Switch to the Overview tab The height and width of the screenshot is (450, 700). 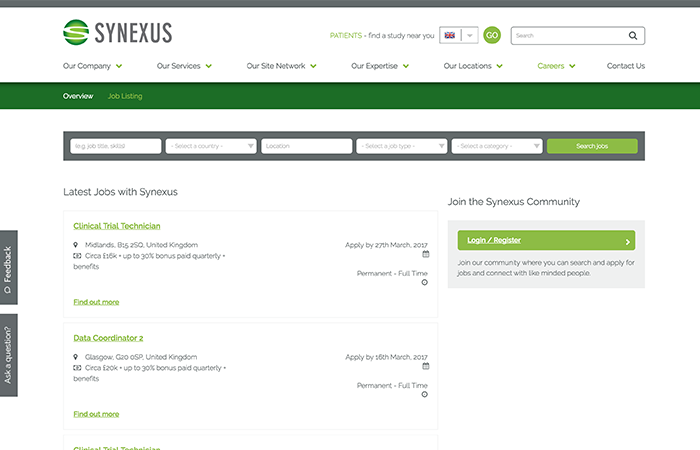78,96
